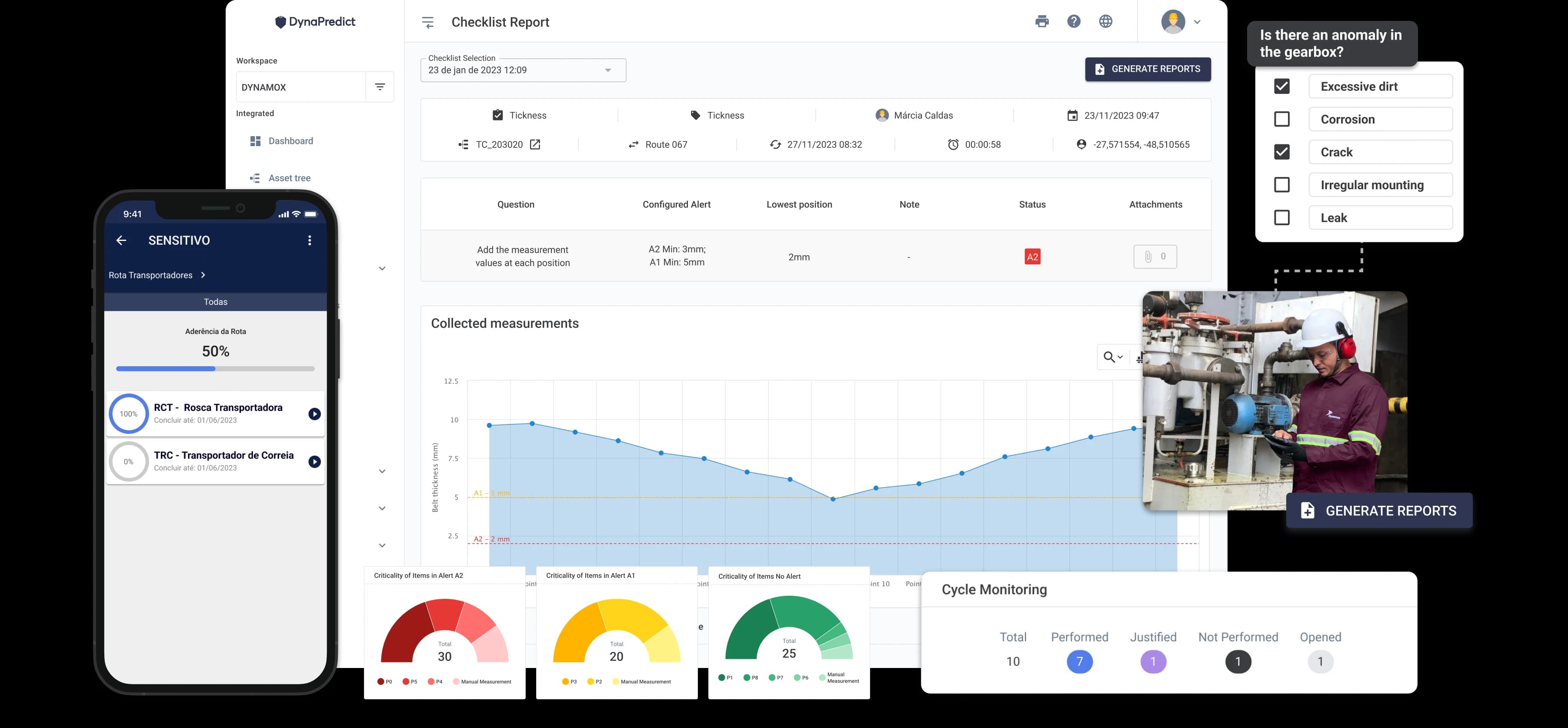Uncheck the Excessive dirt checkbox
This screenshot has width=1568, height=728.
coord(1281,87)
